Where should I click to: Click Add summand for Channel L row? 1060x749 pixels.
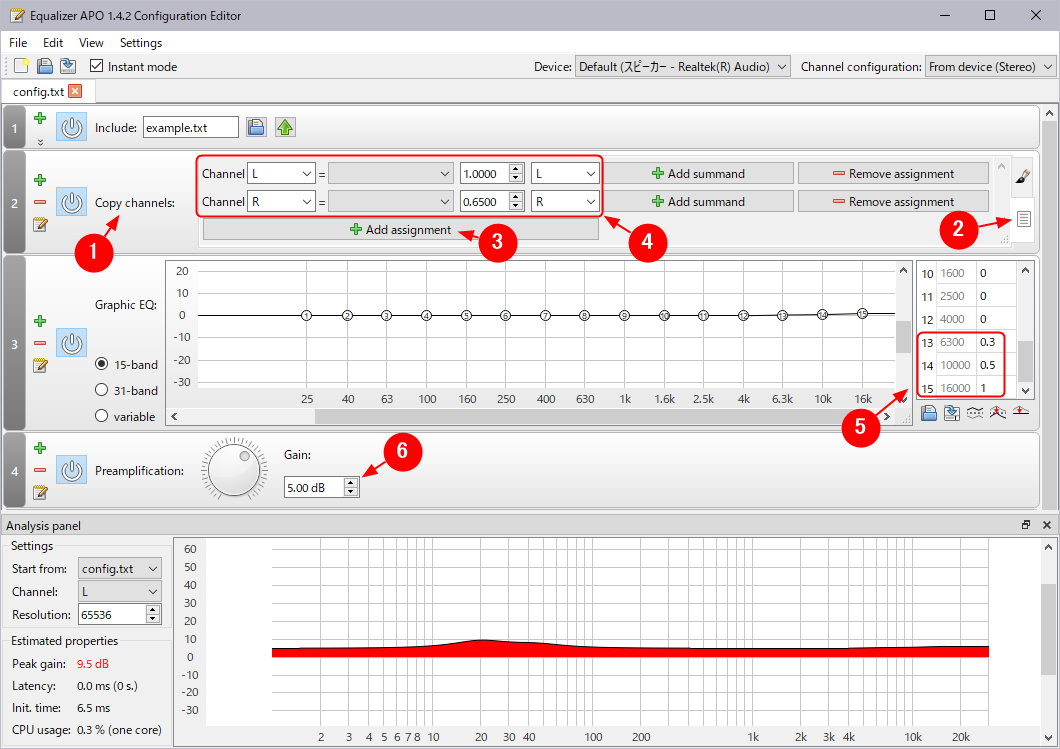click(698, 173)
